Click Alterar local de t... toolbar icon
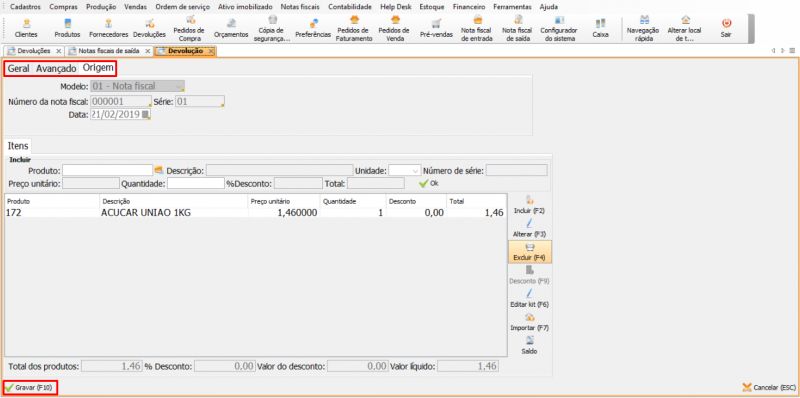Screen dimensions: 800x398 click(684, 29)
